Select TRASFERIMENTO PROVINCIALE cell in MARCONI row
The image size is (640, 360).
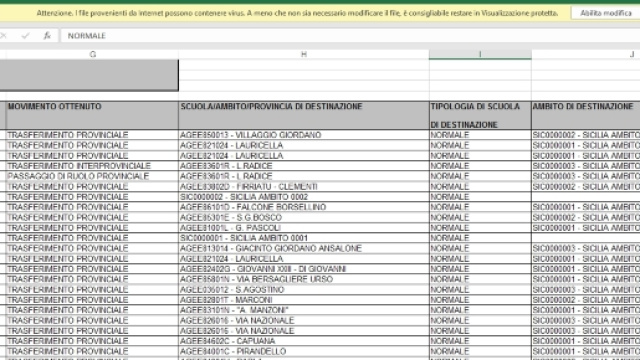tap(92, 300)
